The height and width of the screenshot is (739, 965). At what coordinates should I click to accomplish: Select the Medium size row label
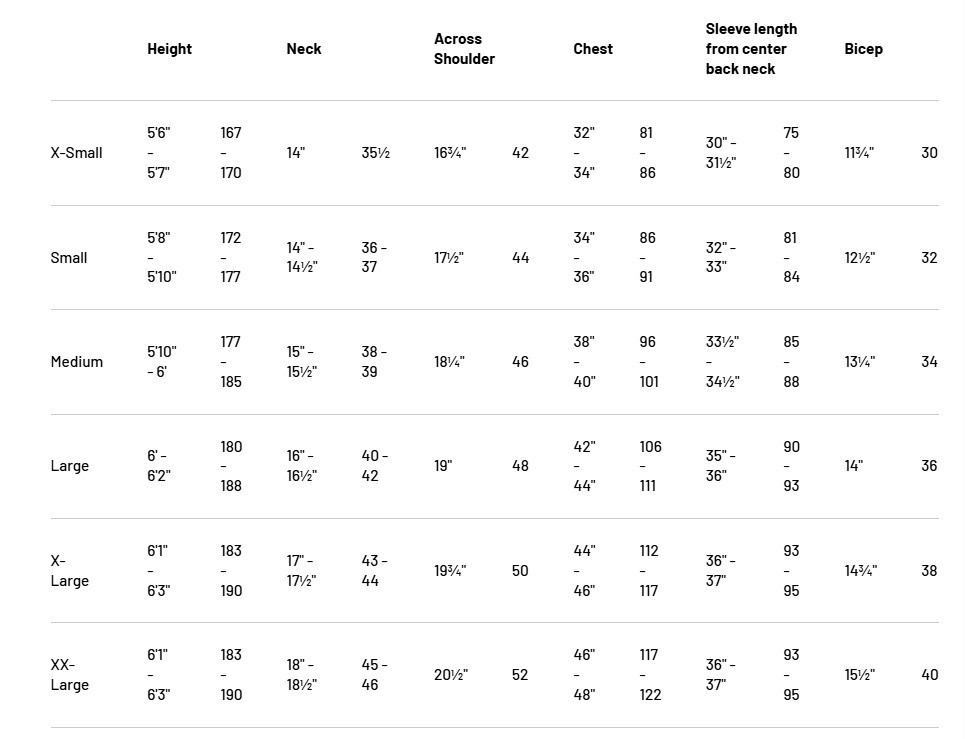click(77, 362)
